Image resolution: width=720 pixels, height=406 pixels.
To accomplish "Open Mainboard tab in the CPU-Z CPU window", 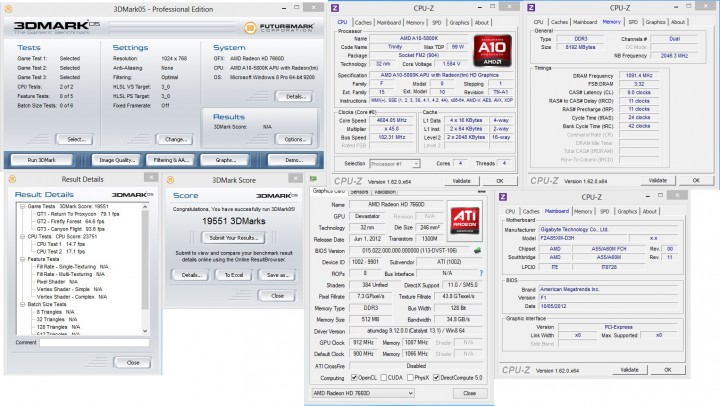I will [x=388, y=23].
